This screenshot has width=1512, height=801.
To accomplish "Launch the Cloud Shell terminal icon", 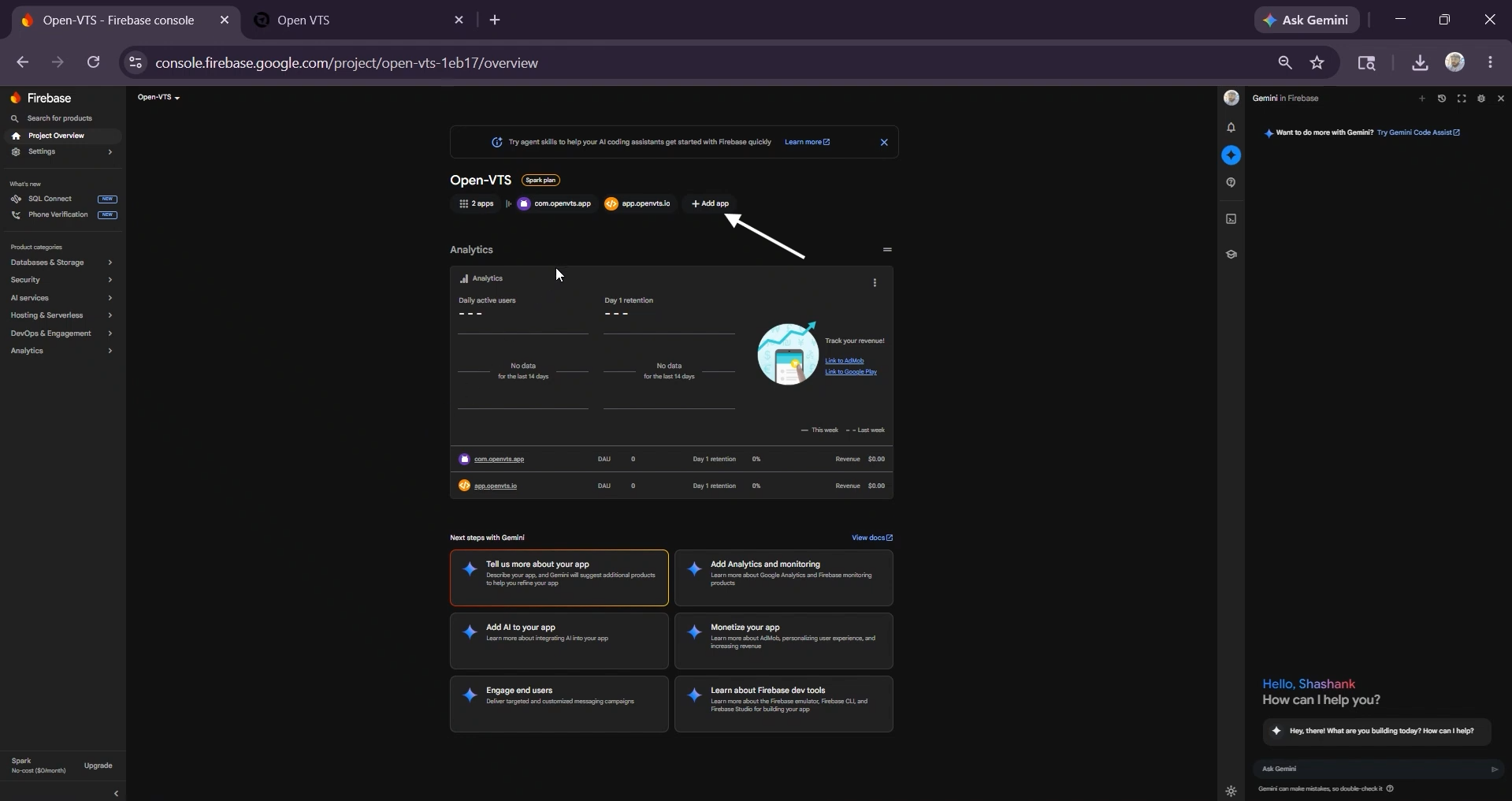I will pyautogui.click(x=1232, y=219).
